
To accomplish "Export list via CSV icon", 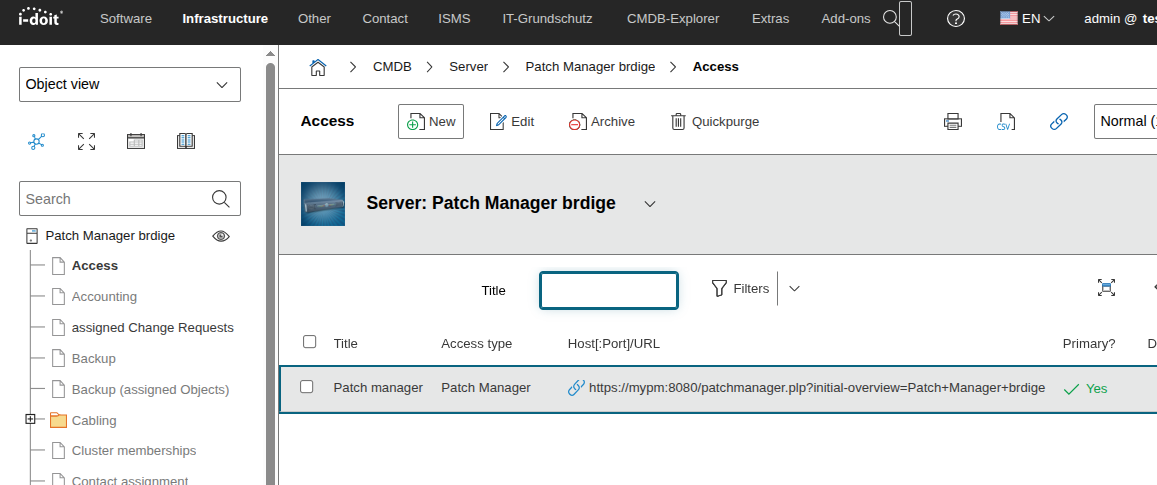I will point(1005,122).
